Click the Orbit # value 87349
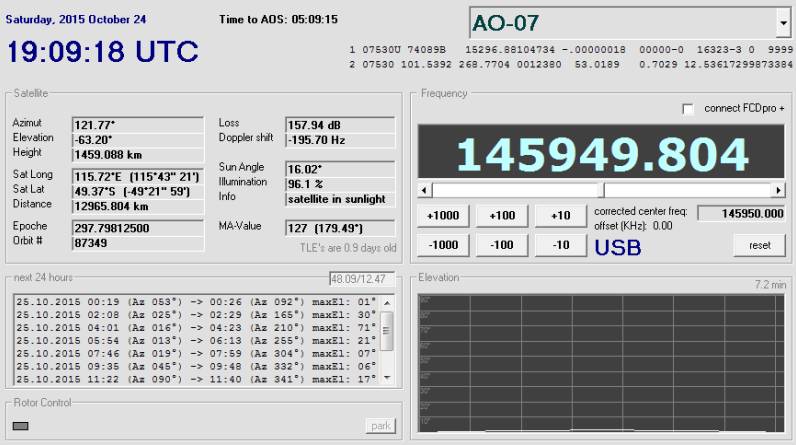Viewport: 796px width, 445px height. [138, 243]
